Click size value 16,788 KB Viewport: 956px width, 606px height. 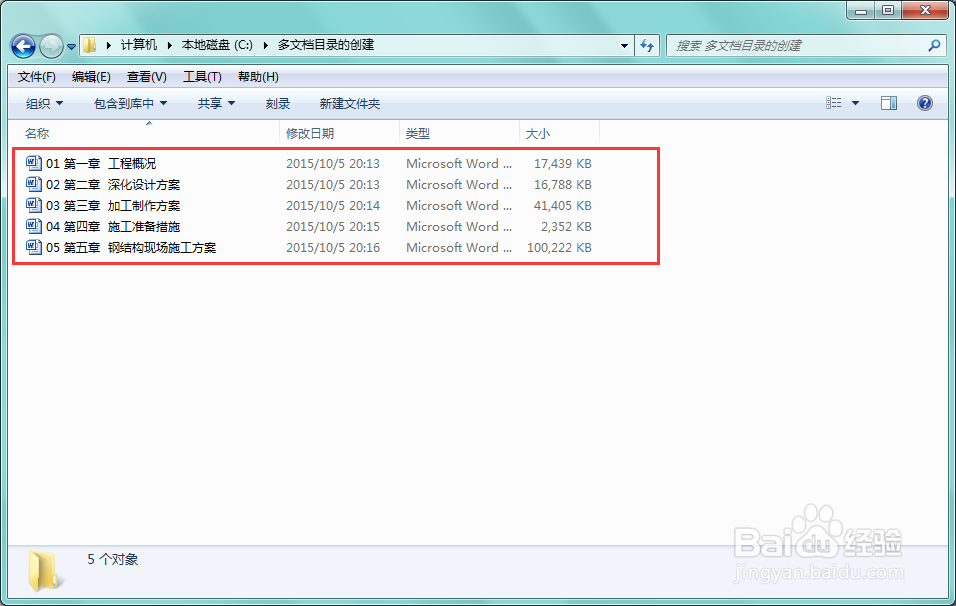point(563,184)
